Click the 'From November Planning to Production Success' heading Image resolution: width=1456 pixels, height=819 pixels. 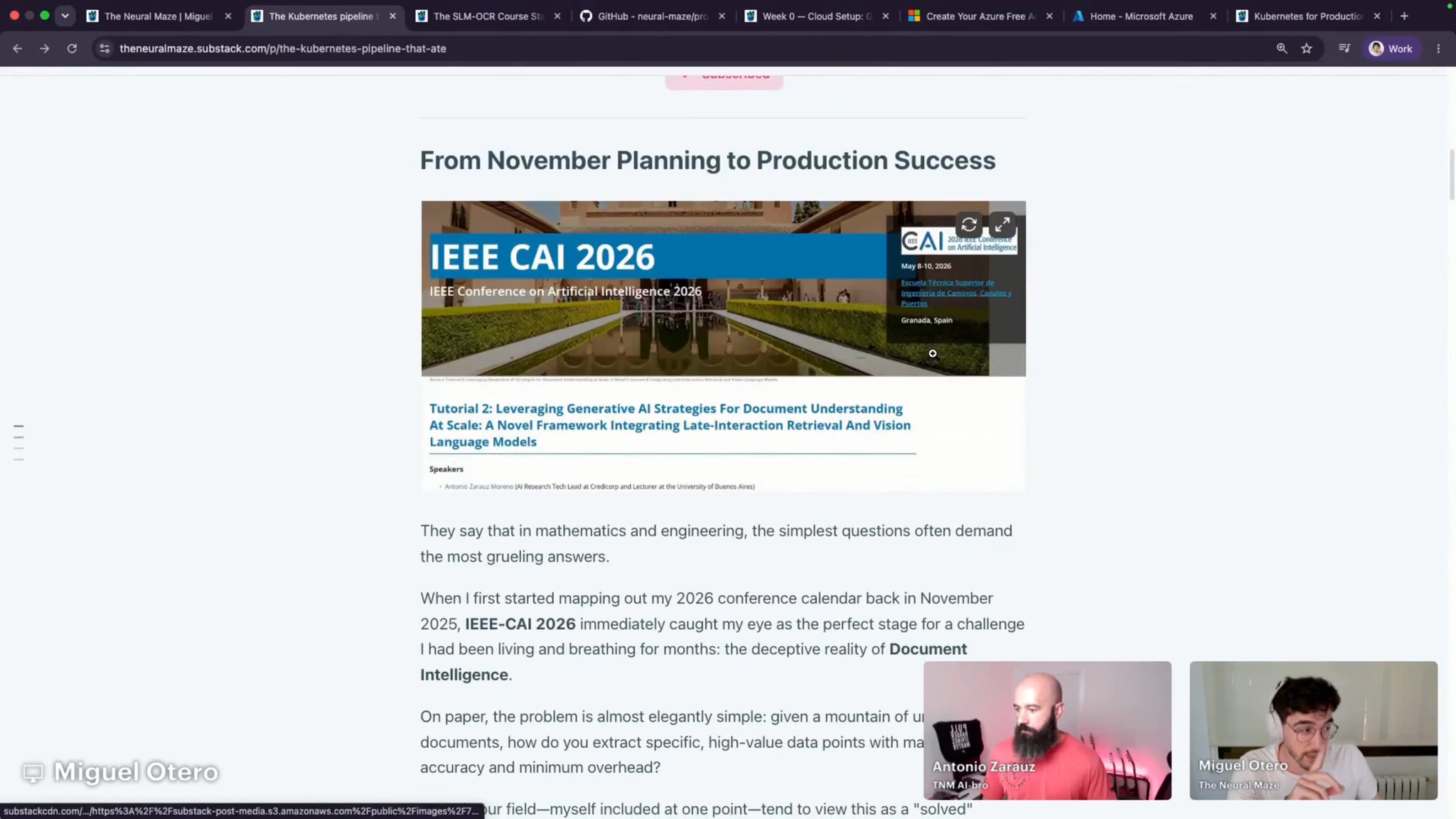point(707,161)
